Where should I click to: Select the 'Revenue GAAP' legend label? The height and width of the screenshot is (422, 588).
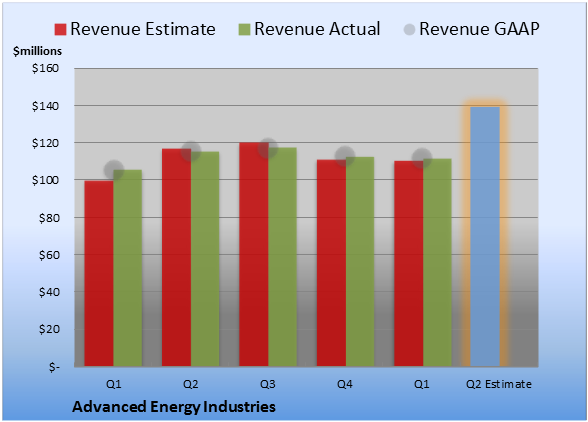pos(479,29)
